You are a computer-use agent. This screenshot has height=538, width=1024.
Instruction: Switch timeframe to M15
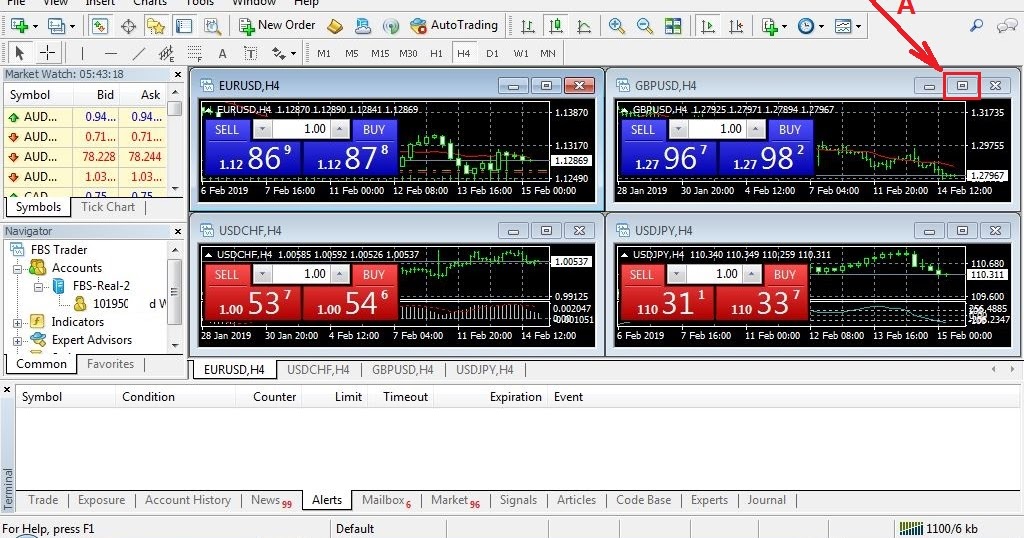380,54
